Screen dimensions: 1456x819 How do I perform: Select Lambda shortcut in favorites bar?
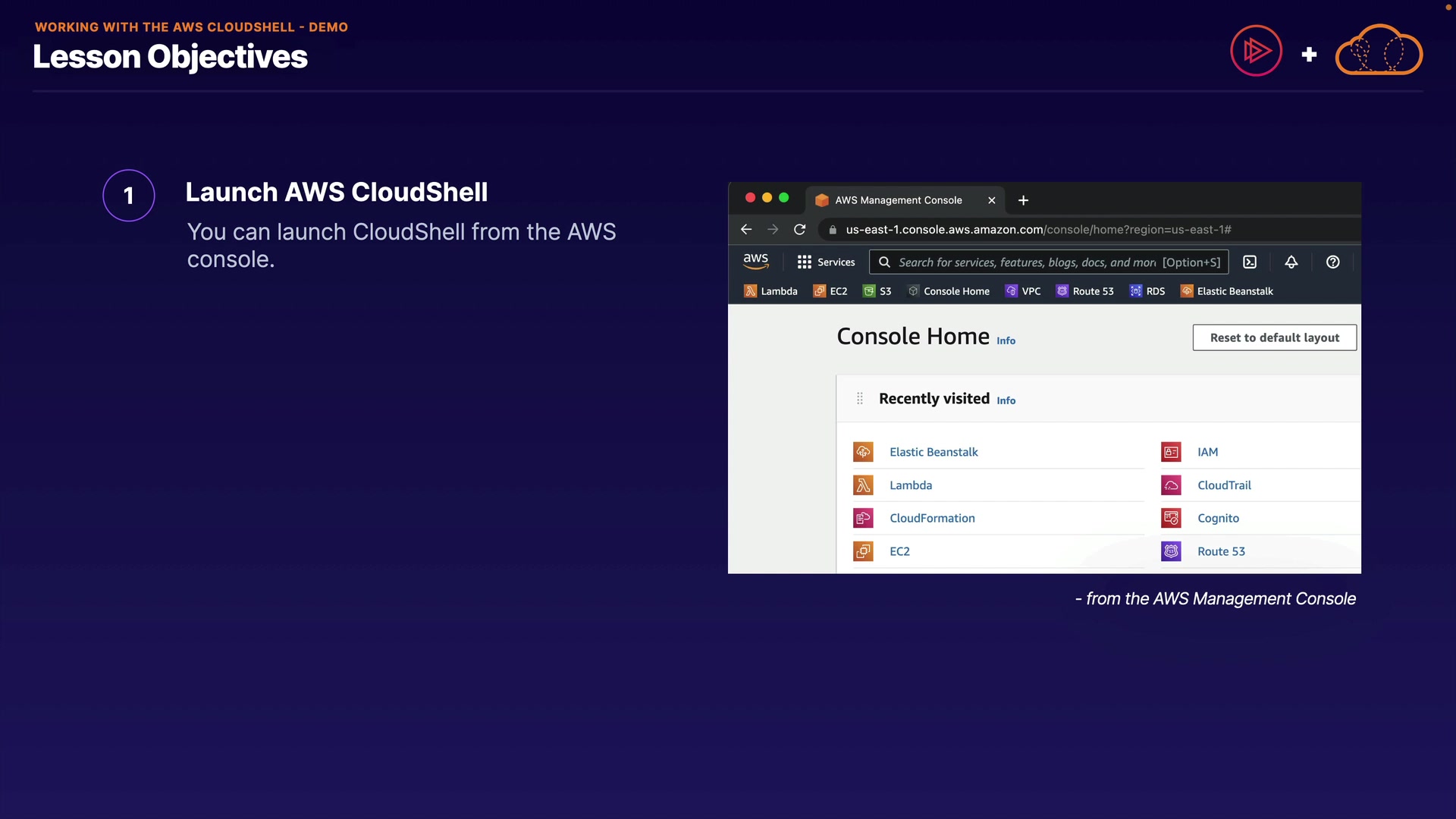[x=770, y=291]
